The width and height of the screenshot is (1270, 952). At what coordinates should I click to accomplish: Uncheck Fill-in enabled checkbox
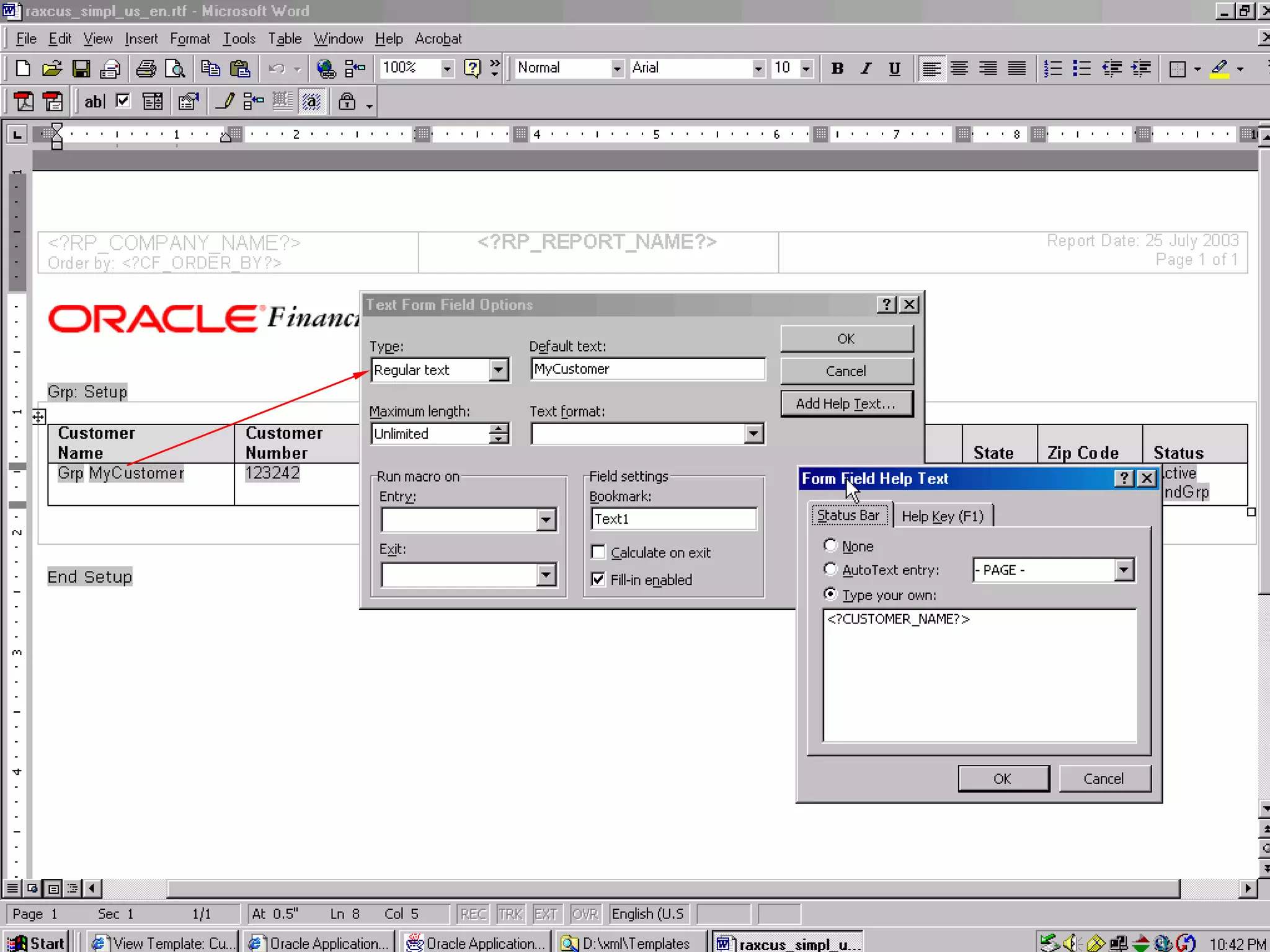click(x=598, y=580)
